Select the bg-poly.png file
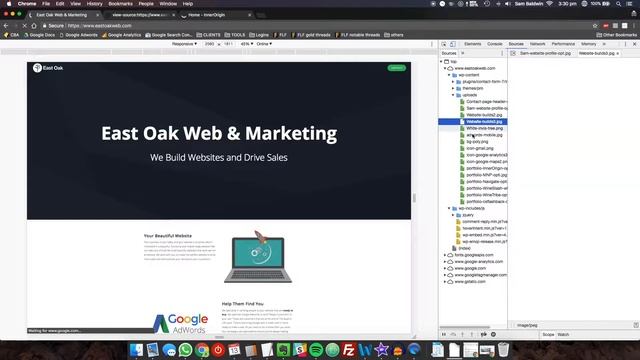Viewport: 640px width, 360px height. coord(474,142)
